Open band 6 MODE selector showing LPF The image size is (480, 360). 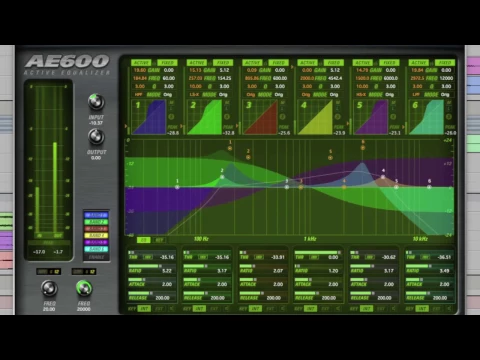(x=416, y=95)
